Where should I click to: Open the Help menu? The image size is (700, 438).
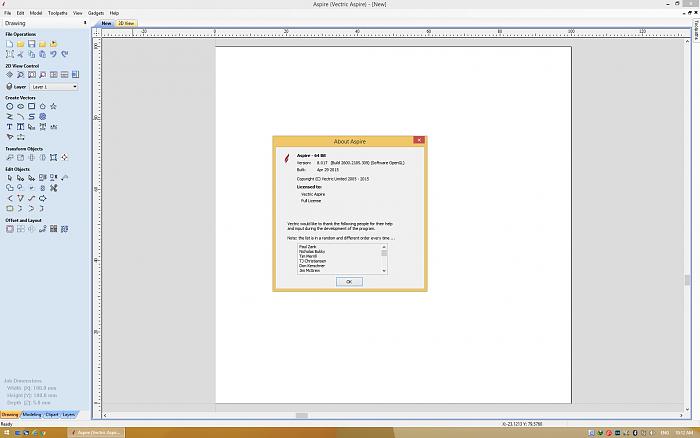[114, 13]
